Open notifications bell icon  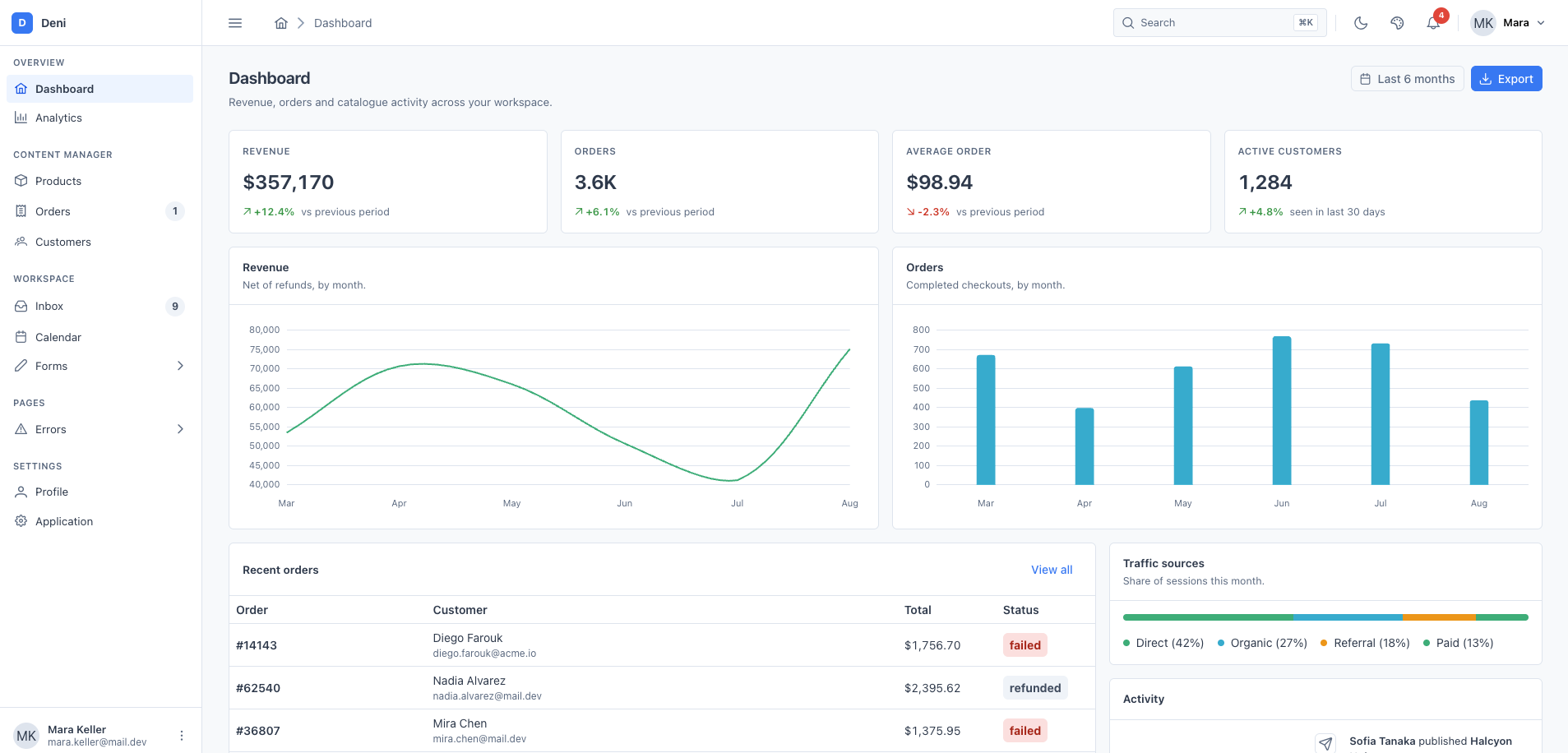[x=1433, y=23]
